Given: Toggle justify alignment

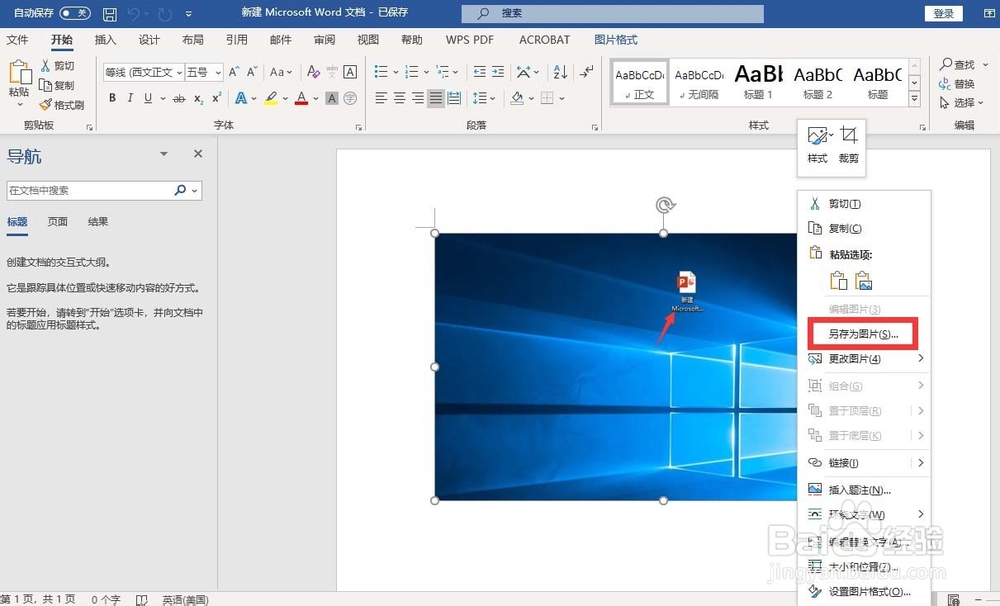Looking at the screenshot, I should tap(436, 98).
